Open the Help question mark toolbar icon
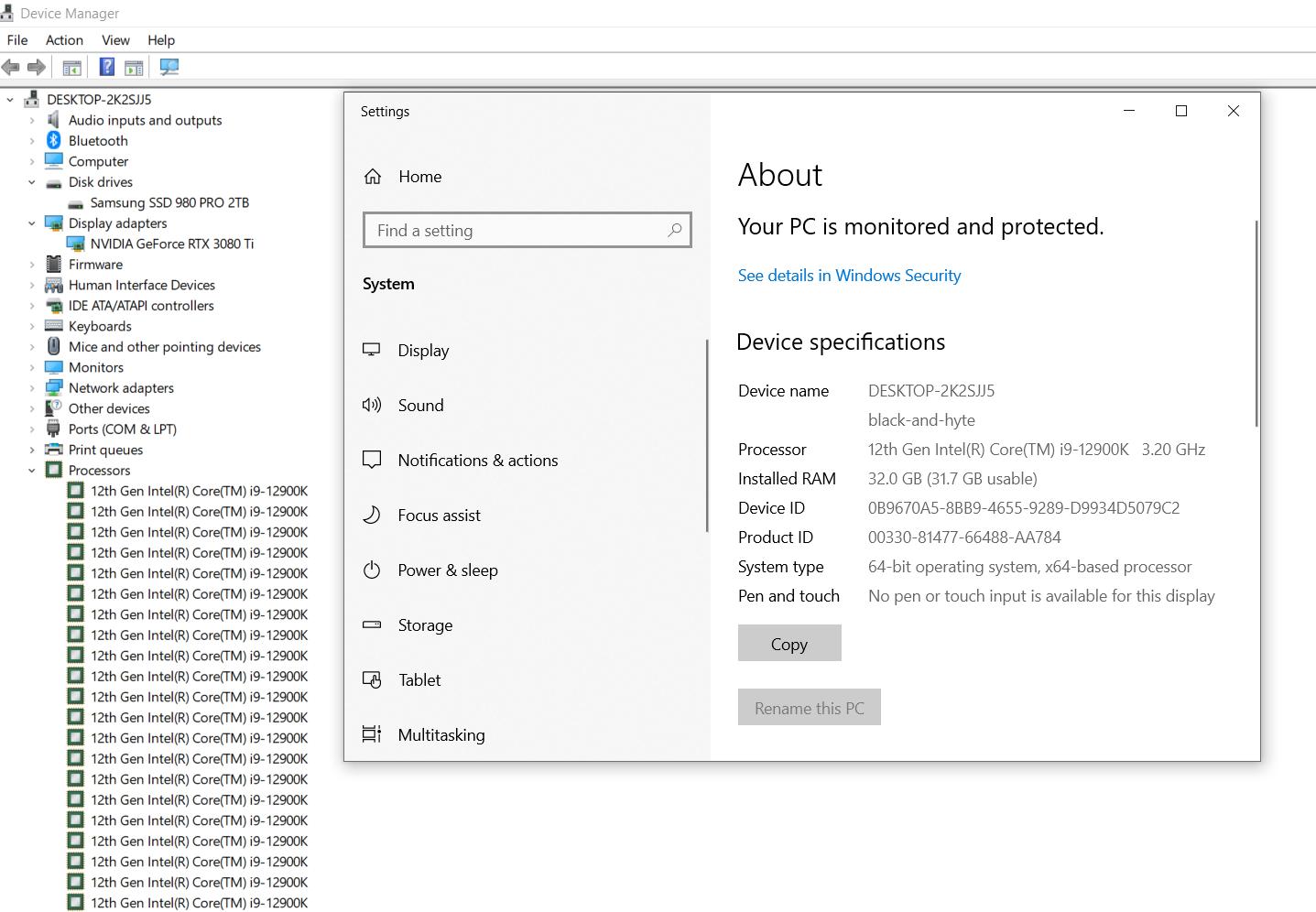The image size is (1316, 912). click(107, 67)
